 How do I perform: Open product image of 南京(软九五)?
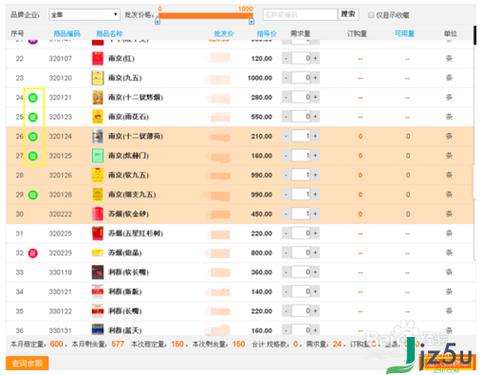98,175
